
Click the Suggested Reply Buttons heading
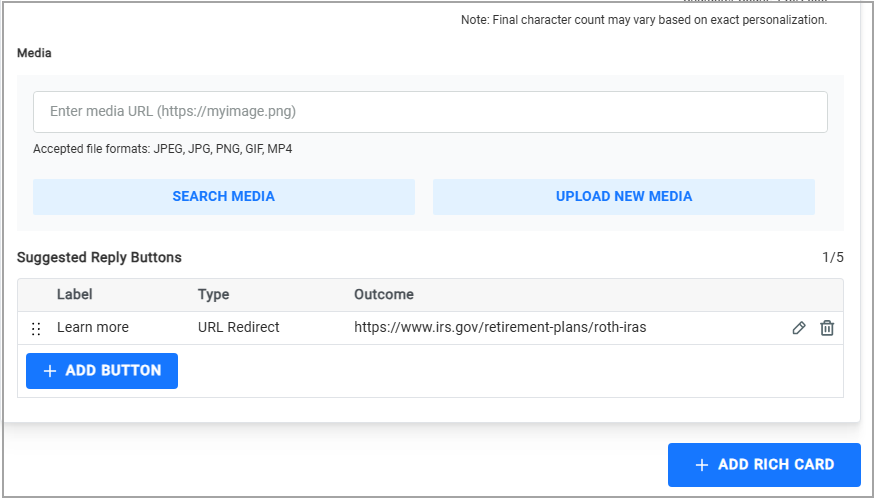tap(99, 258)
